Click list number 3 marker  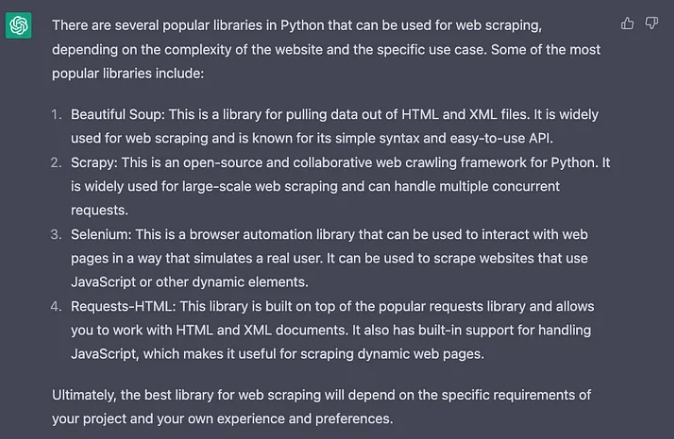click(x=57, y=234)
